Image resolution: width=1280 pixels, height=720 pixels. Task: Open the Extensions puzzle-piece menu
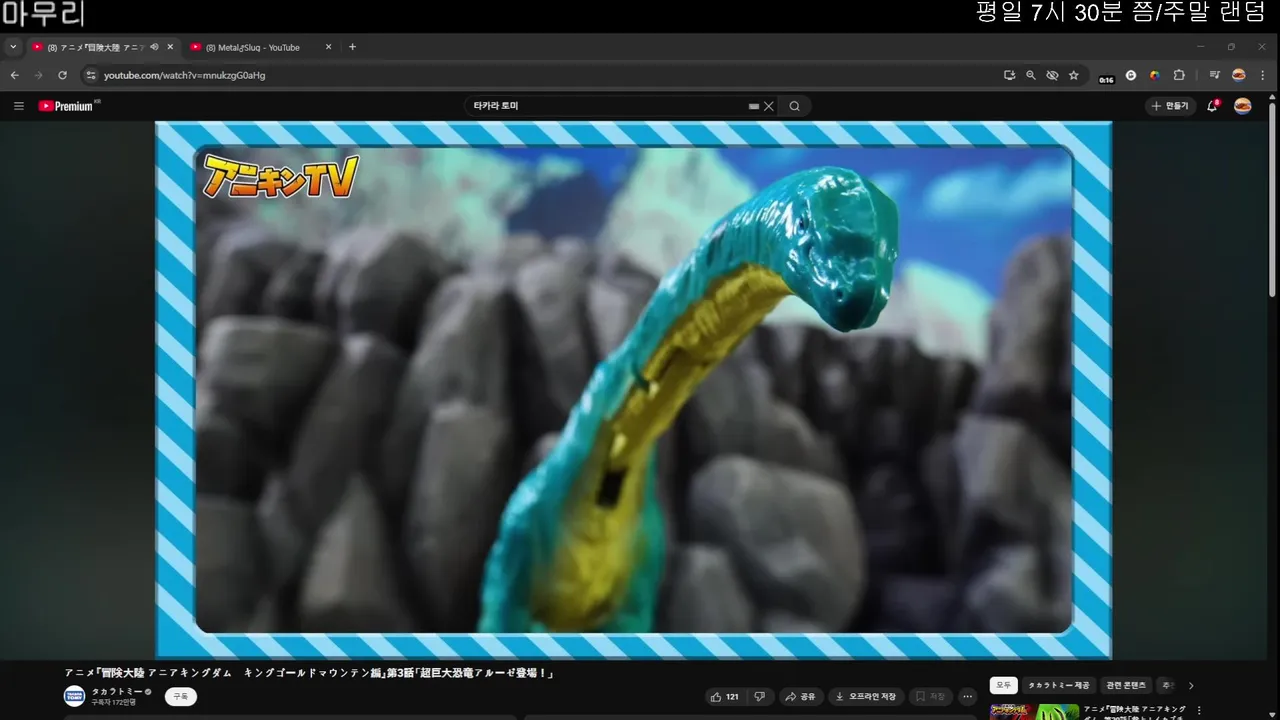coord(1179,75)
